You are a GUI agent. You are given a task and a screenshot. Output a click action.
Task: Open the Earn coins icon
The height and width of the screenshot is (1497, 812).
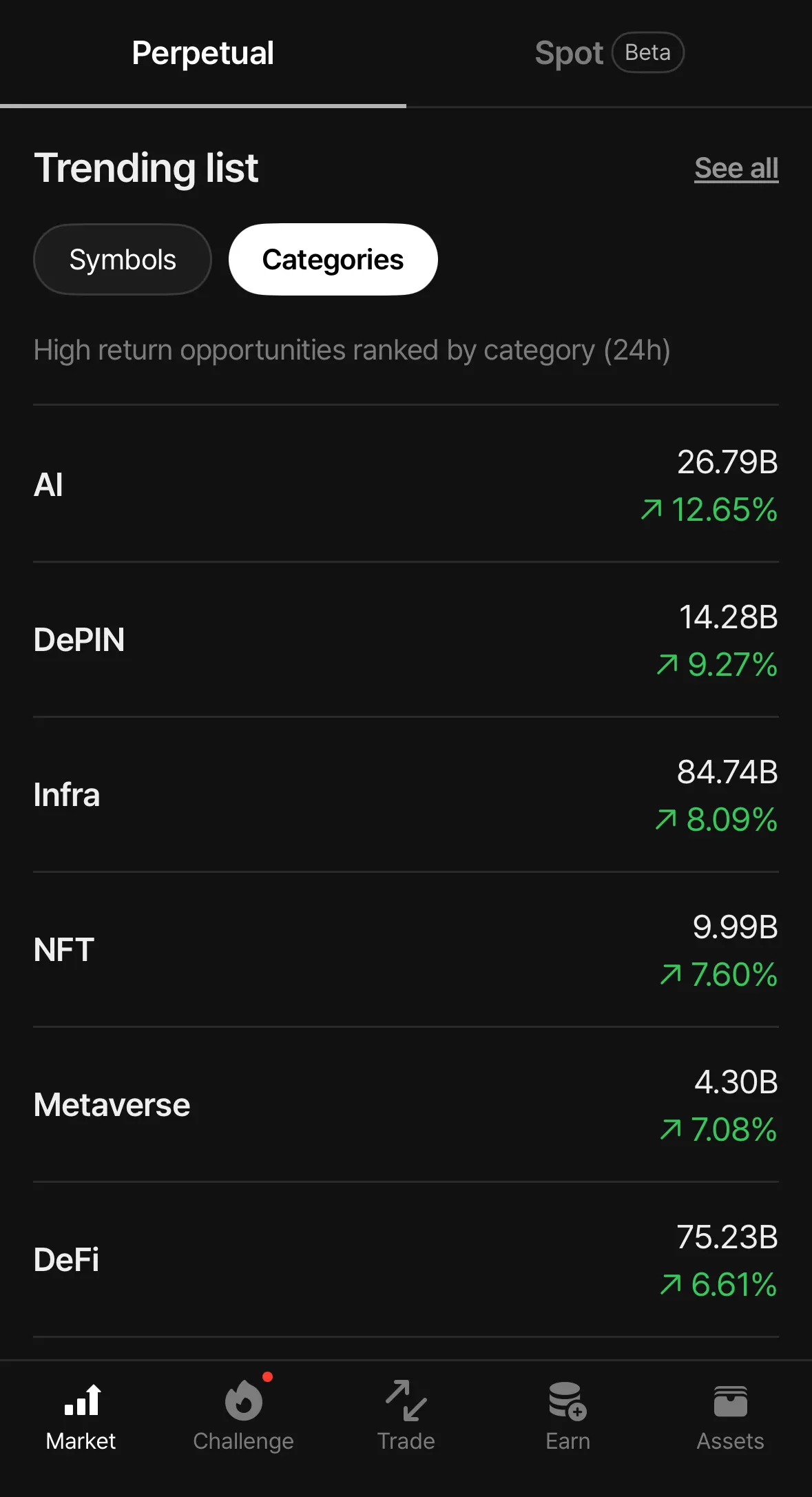pos(567,1401)
